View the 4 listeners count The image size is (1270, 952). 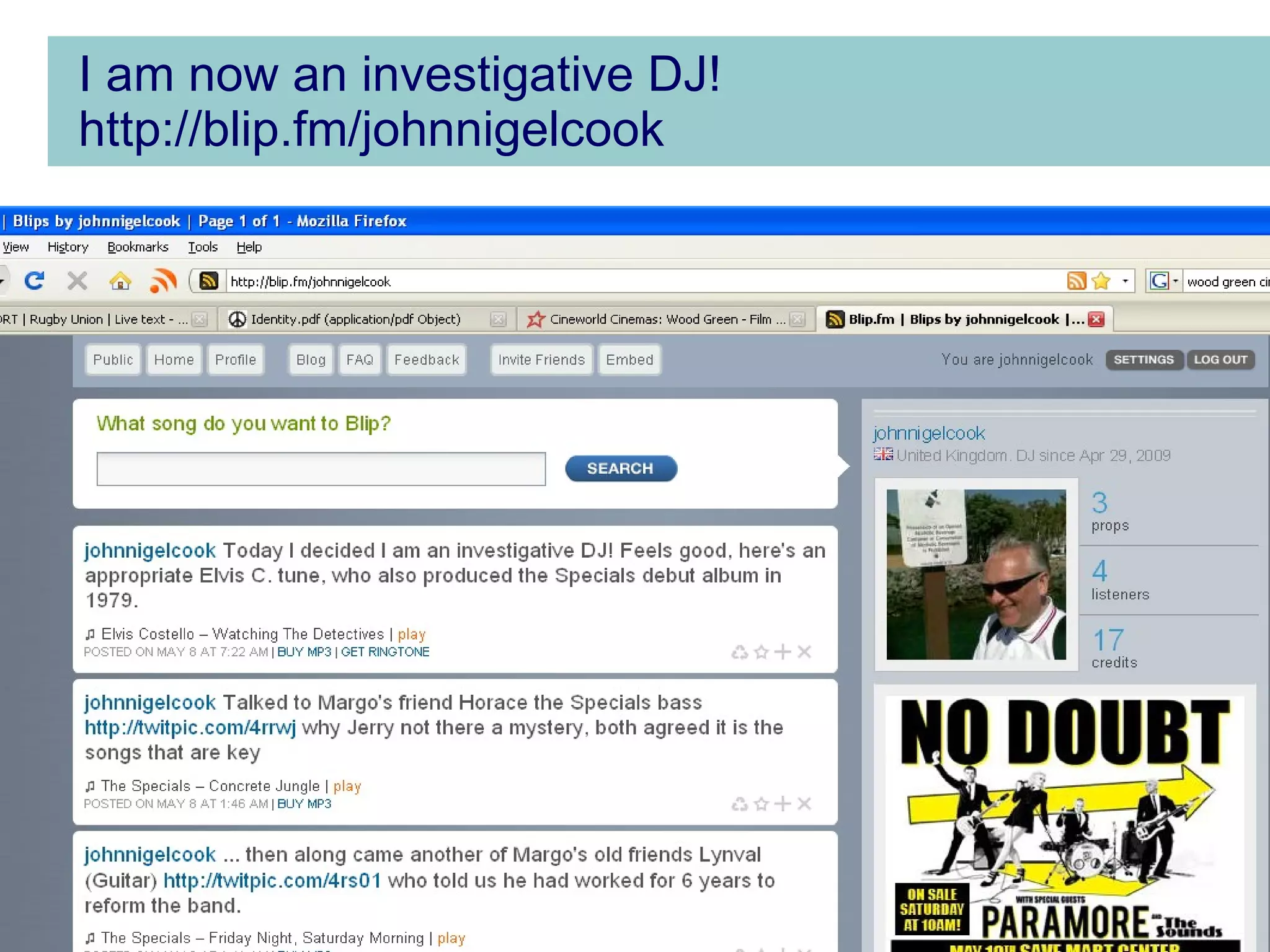point(1120,580)
